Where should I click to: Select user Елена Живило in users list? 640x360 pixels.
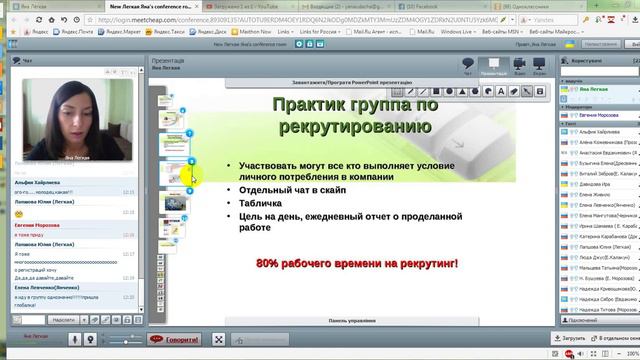pos(600,195)
